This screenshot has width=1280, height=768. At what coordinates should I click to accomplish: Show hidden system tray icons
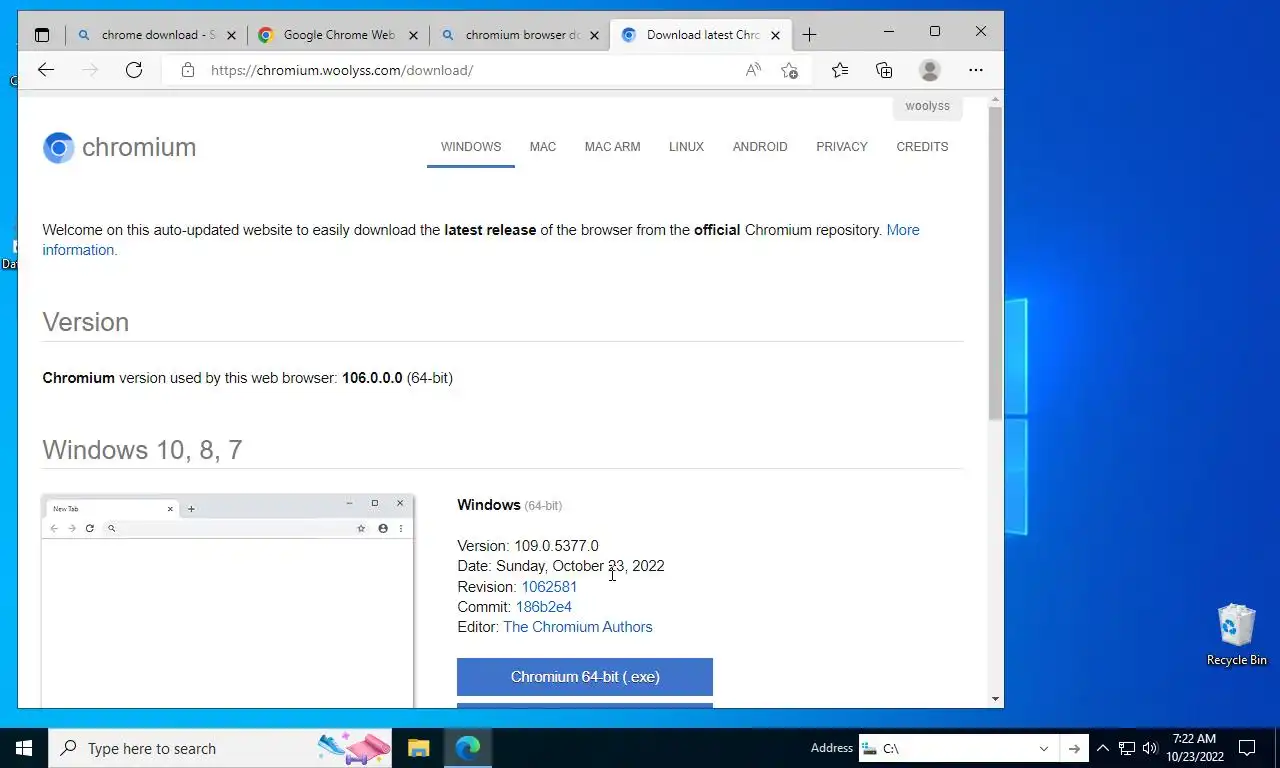click(1103, 748)
